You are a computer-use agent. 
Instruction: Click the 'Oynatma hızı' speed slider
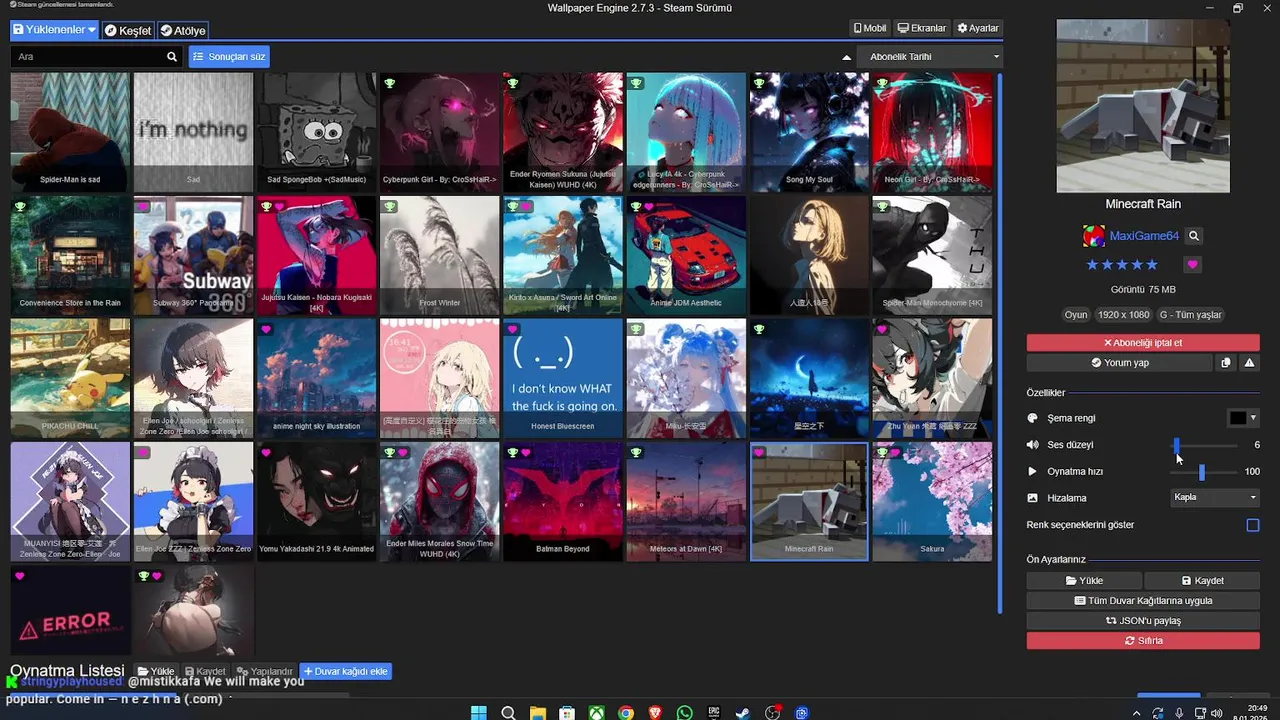[x=1206, y=472]
